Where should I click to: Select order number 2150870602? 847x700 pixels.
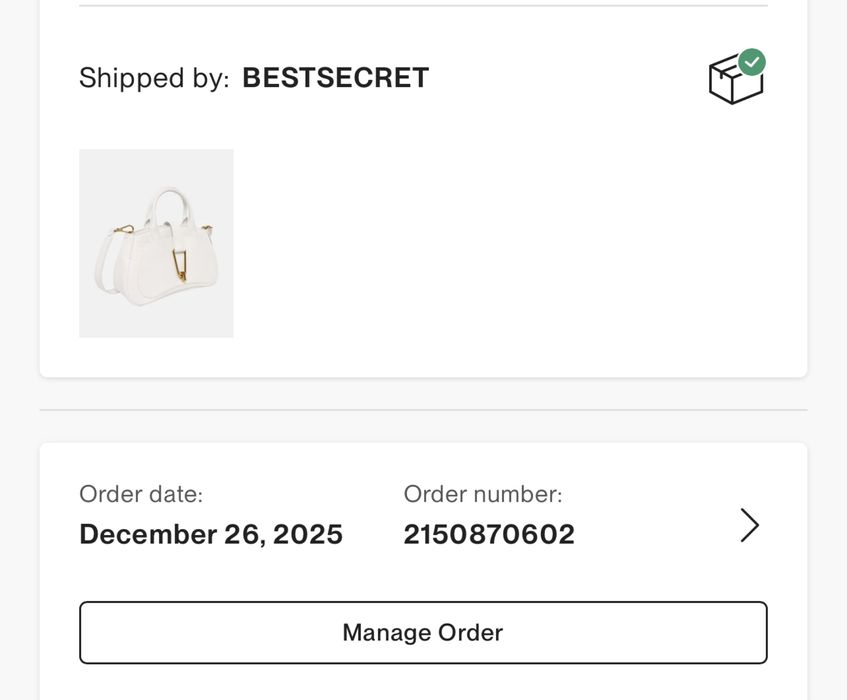[489, 534]
